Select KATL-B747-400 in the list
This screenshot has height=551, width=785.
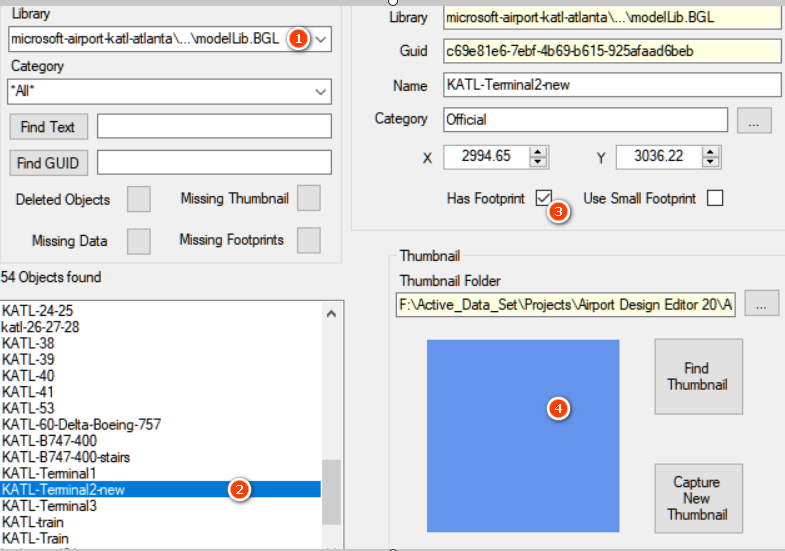click(161, 441)
